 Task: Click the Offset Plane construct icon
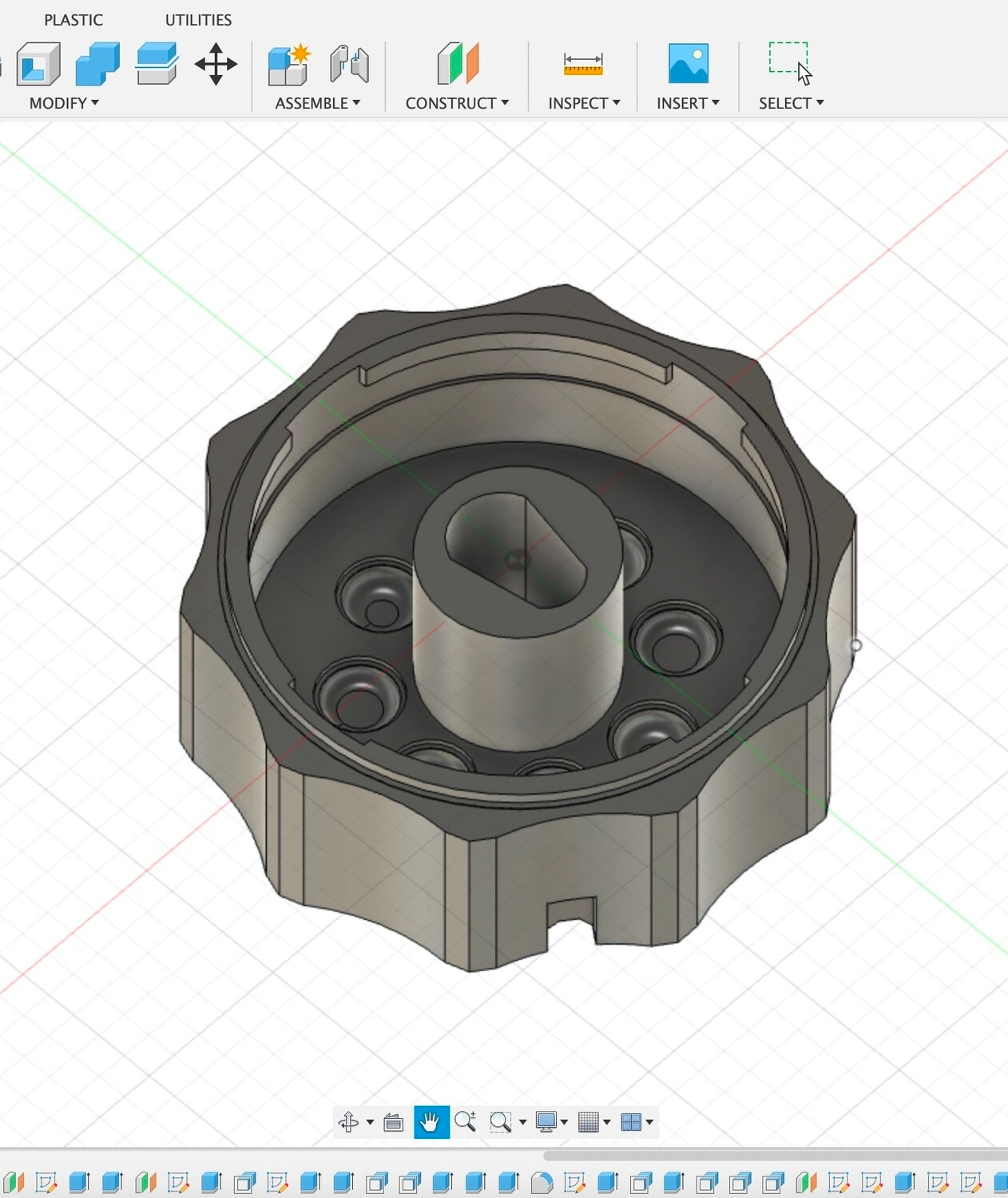click(x=458, y=63)
